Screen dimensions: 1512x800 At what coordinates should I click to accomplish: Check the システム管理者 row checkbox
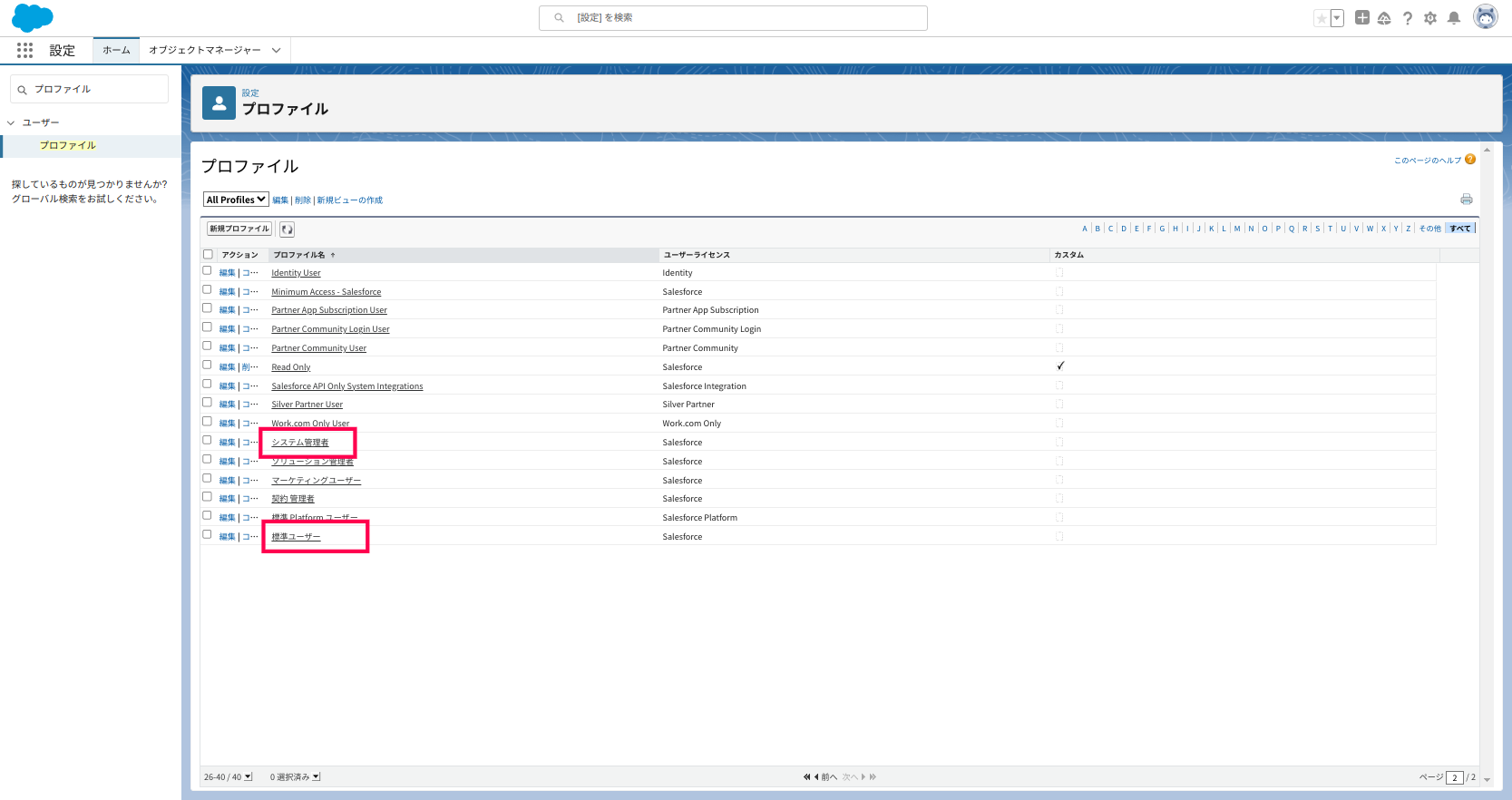click(207, 441)
